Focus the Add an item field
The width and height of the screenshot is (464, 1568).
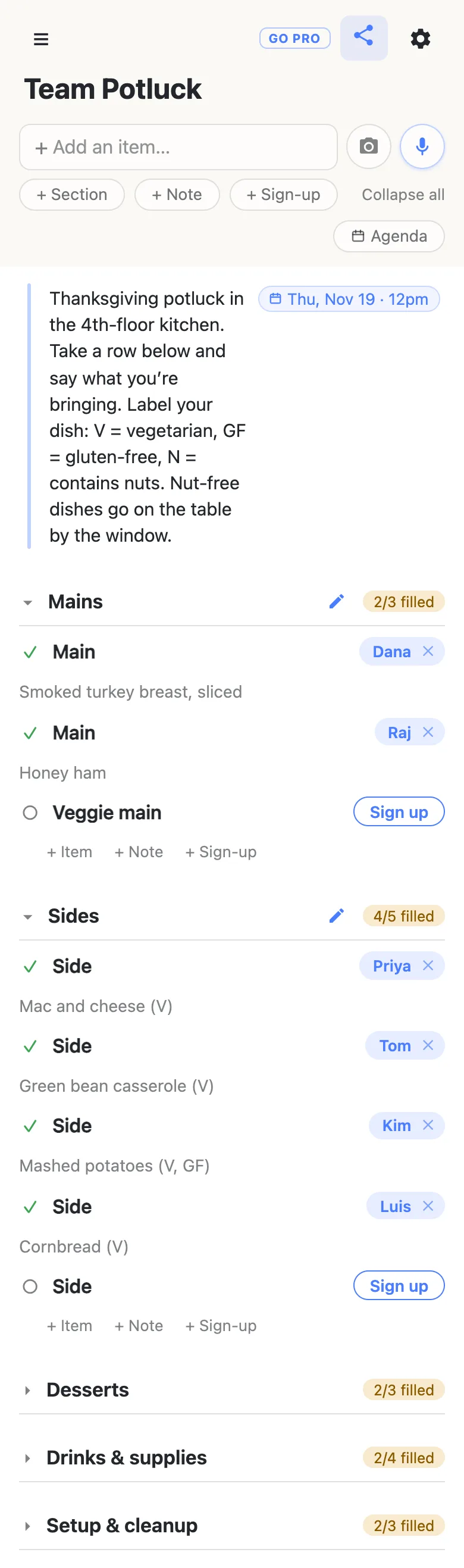[x=178, y=147]
